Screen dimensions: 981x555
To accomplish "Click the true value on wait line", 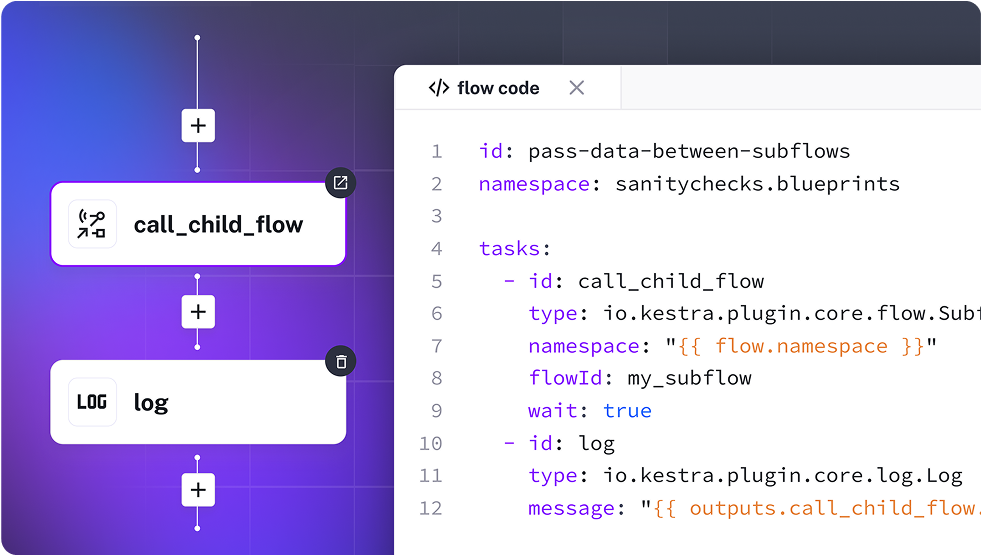I will [x=627, y=411].
